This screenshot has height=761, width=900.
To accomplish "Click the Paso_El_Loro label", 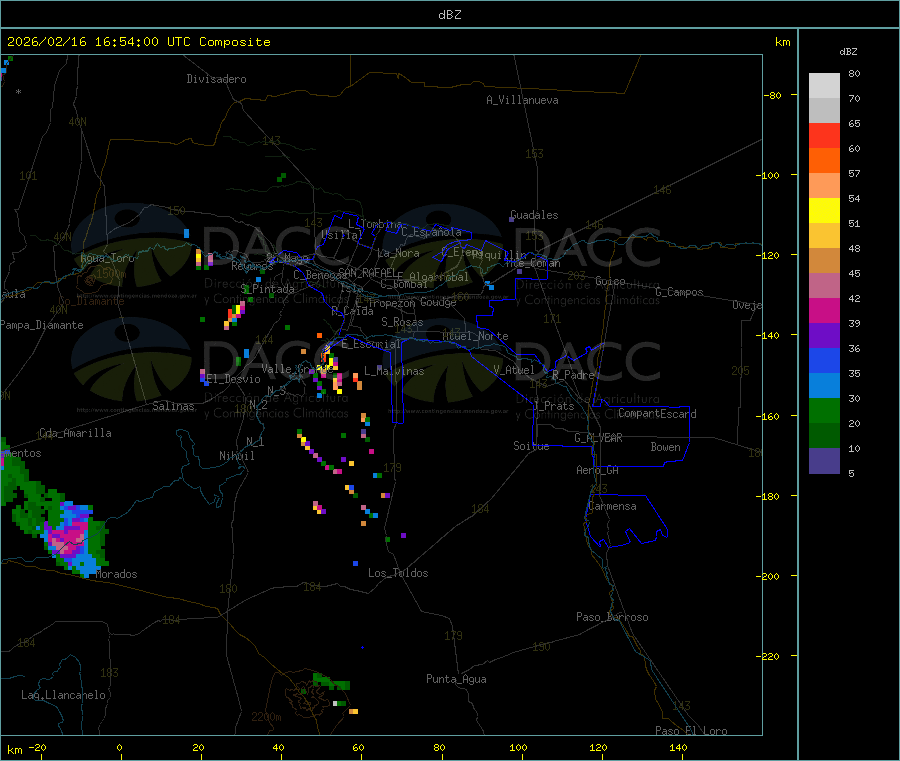I will 691,731.
